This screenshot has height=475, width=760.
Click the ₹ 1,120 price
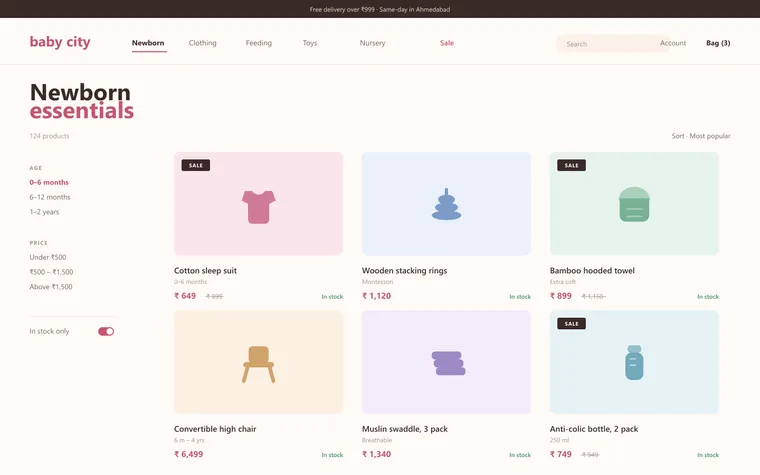[377, 296]
